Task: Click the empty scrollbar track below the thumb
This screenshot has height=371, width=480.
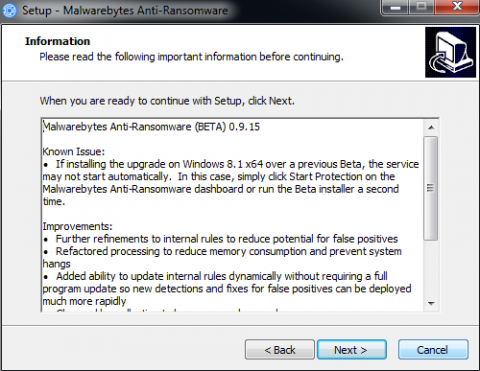Action: pos(431,268)
